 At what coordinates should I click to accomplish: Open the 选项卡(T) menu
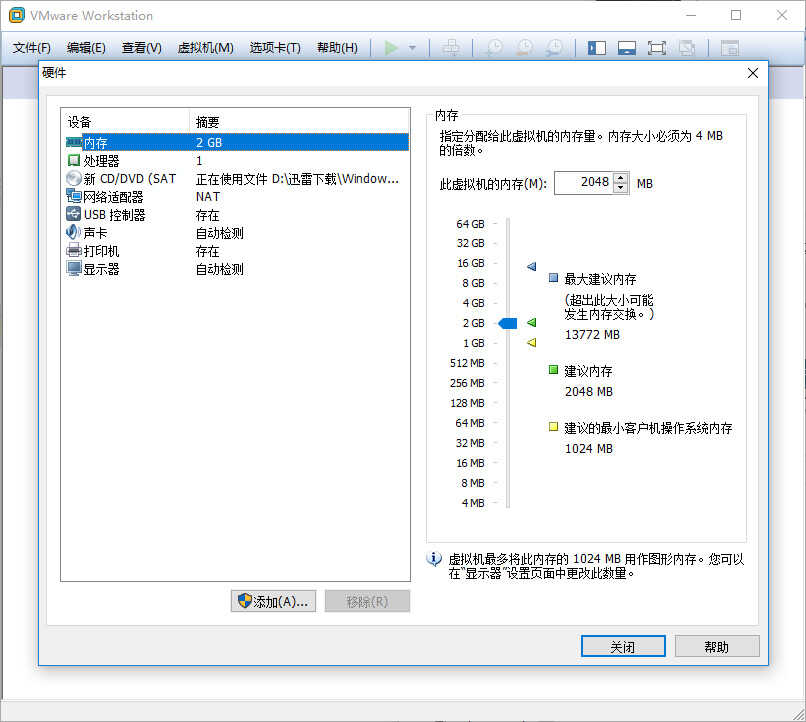coord(275,48)
